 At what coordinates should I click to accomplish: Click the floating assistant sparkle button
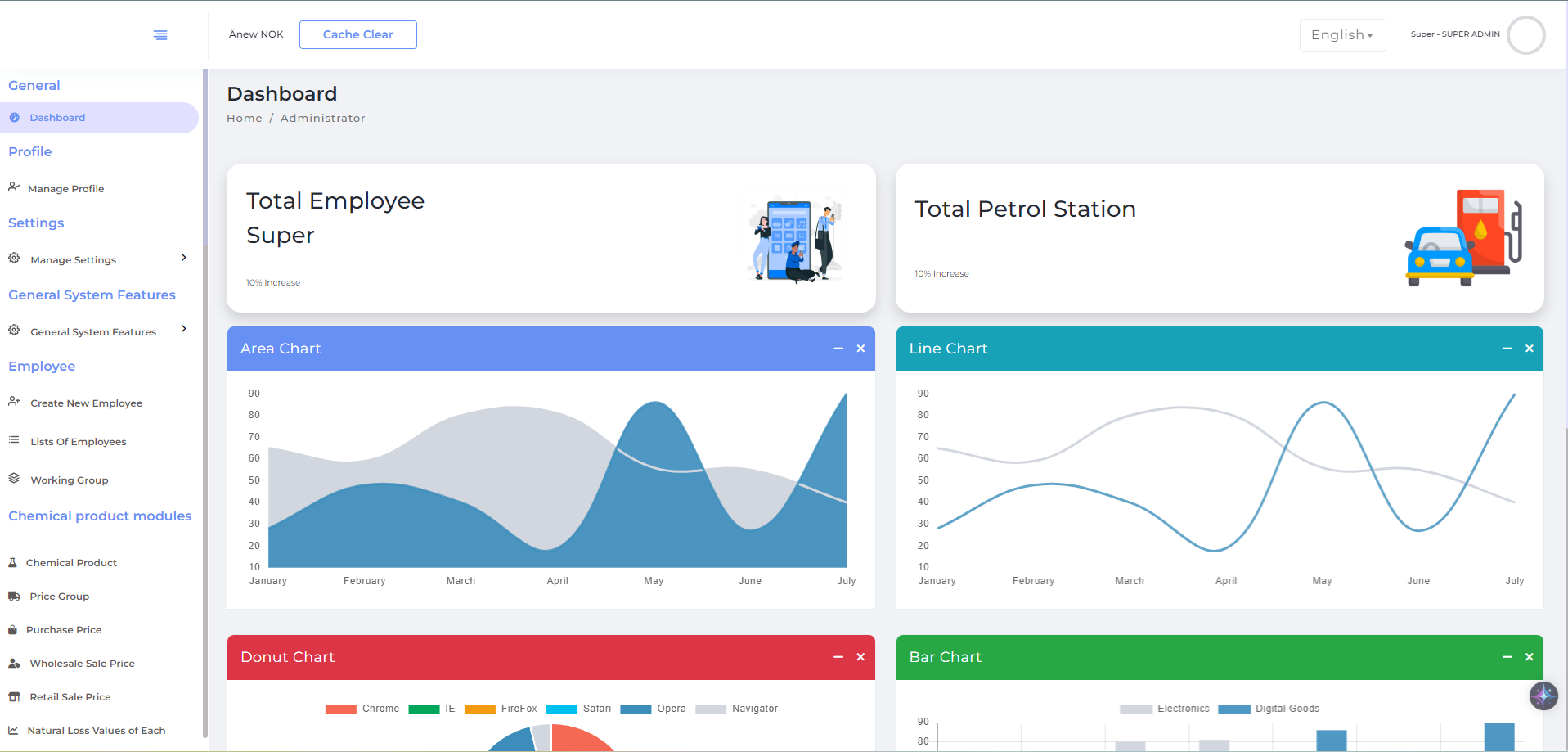pyautogui.click(x=1543, y=696)
